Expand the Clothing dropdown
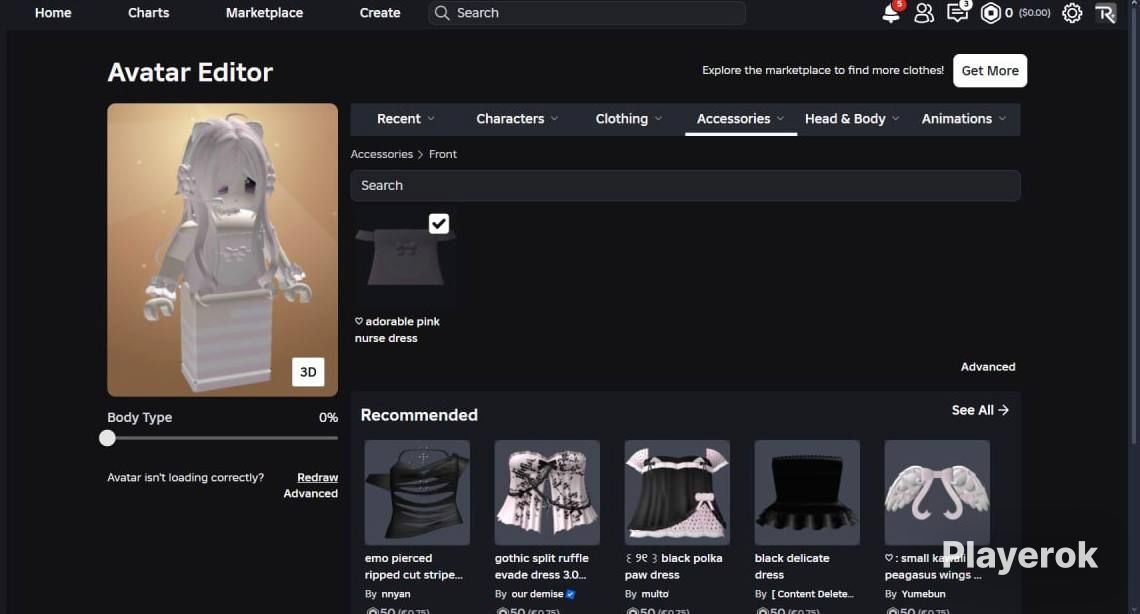This screenshot has width=1140, height=614. click(x=629, y=118)
